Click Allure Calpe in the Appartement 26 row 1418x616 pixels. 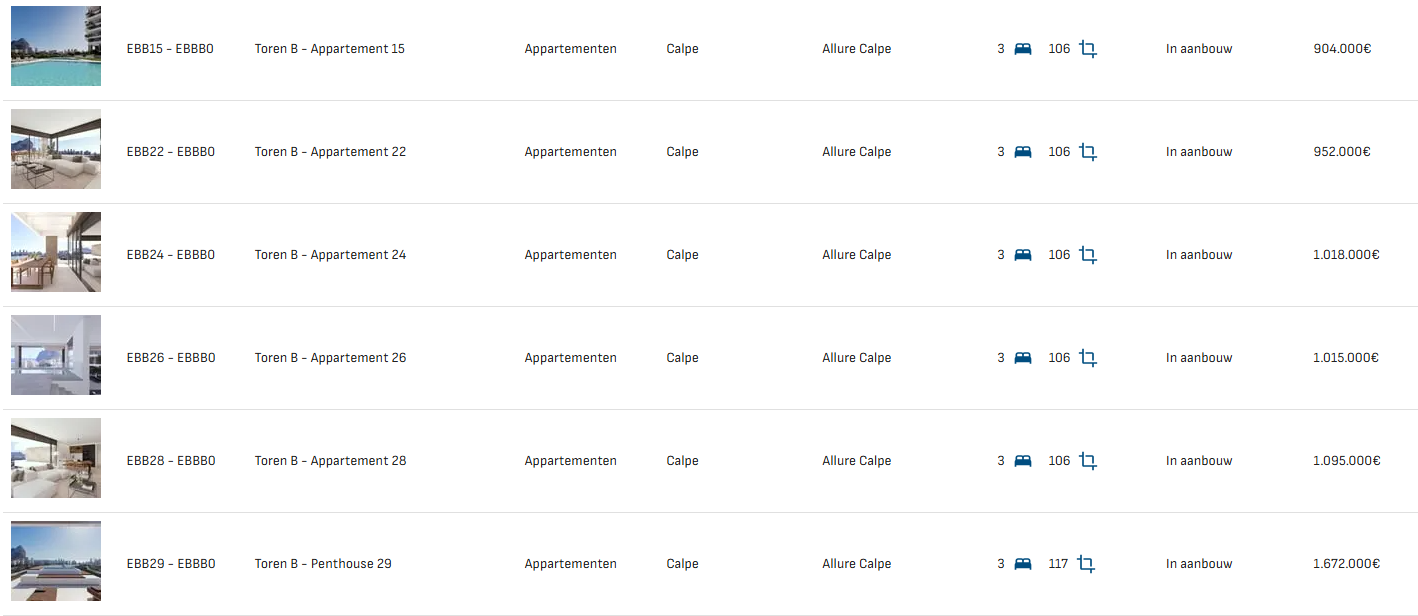tap(856, 358)
